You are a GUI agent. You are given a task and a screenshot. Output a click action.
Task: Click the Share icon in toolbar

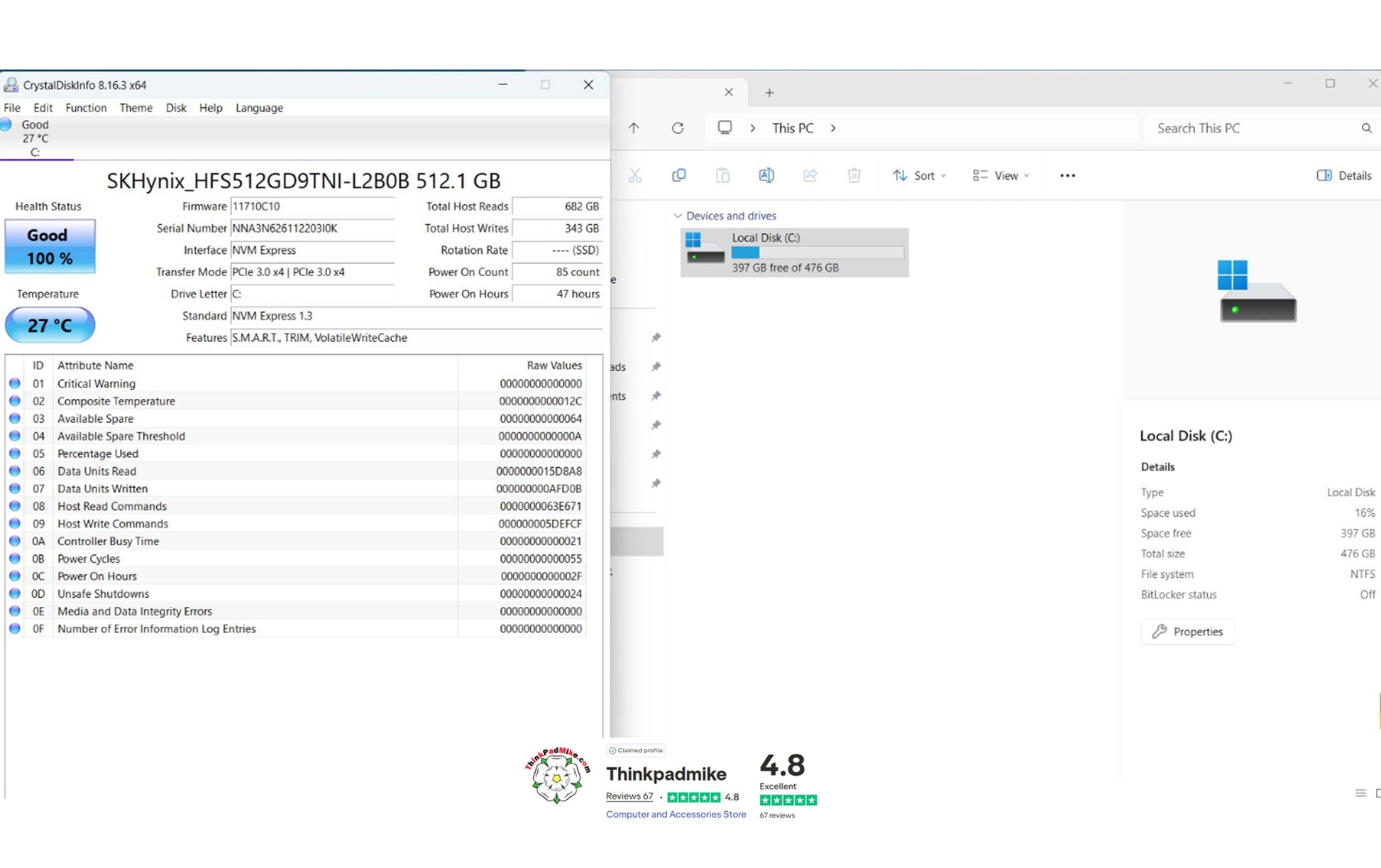pyautogui.click(x=810, y=175)
